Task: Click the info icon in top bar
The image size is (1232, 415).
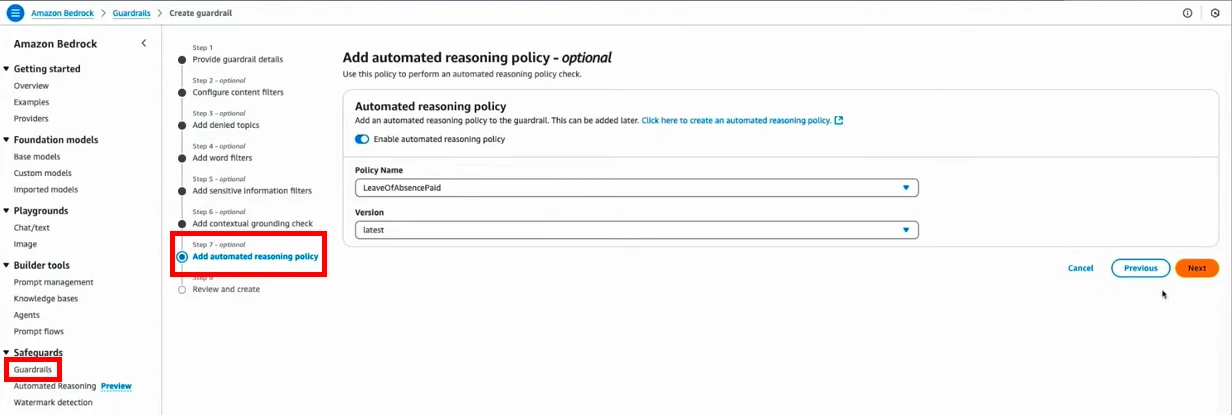Action: tap(1187, 13)
